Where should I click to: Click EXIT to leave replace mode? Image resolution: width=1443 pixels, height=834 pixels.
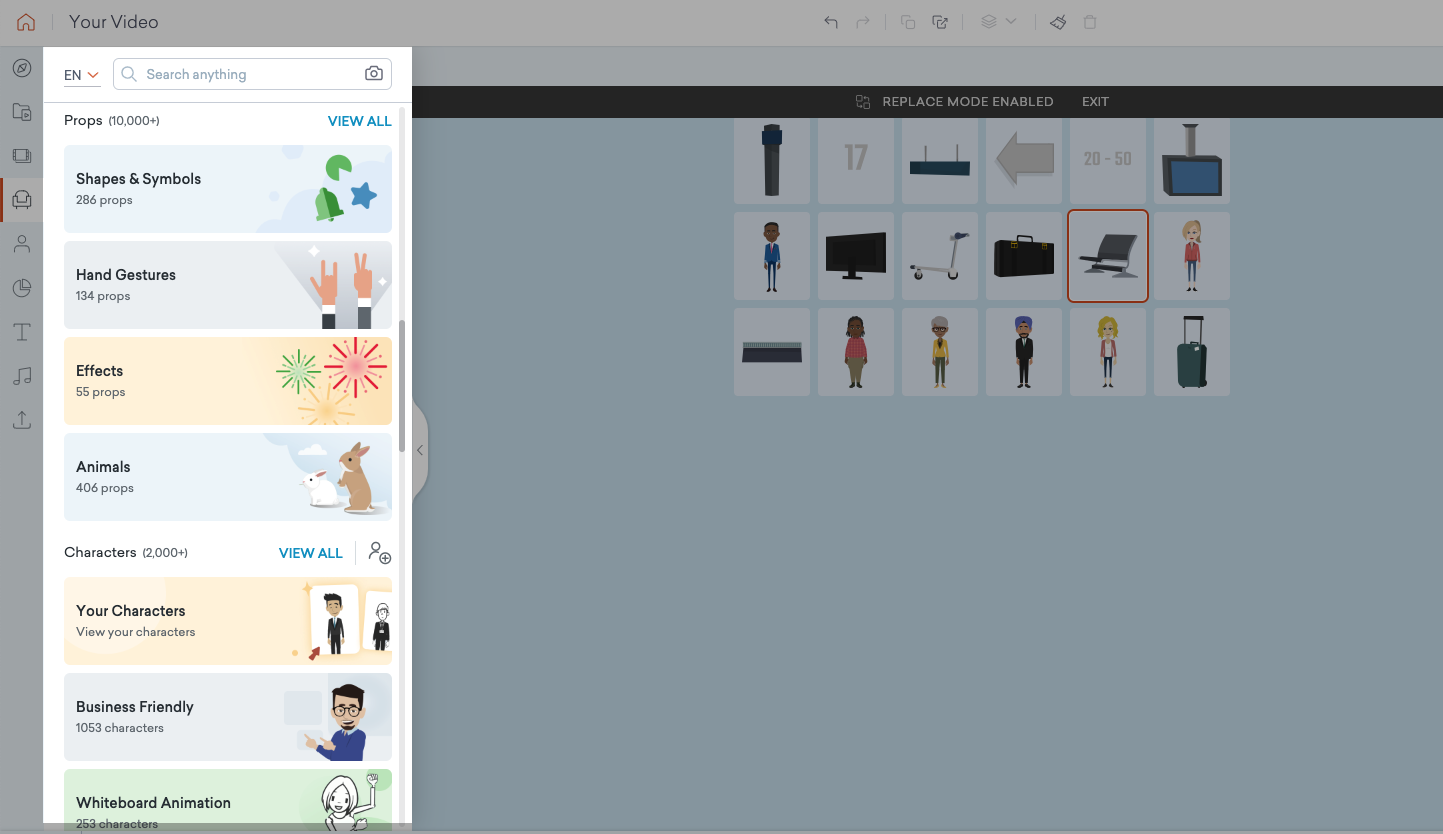[1095, 102]
